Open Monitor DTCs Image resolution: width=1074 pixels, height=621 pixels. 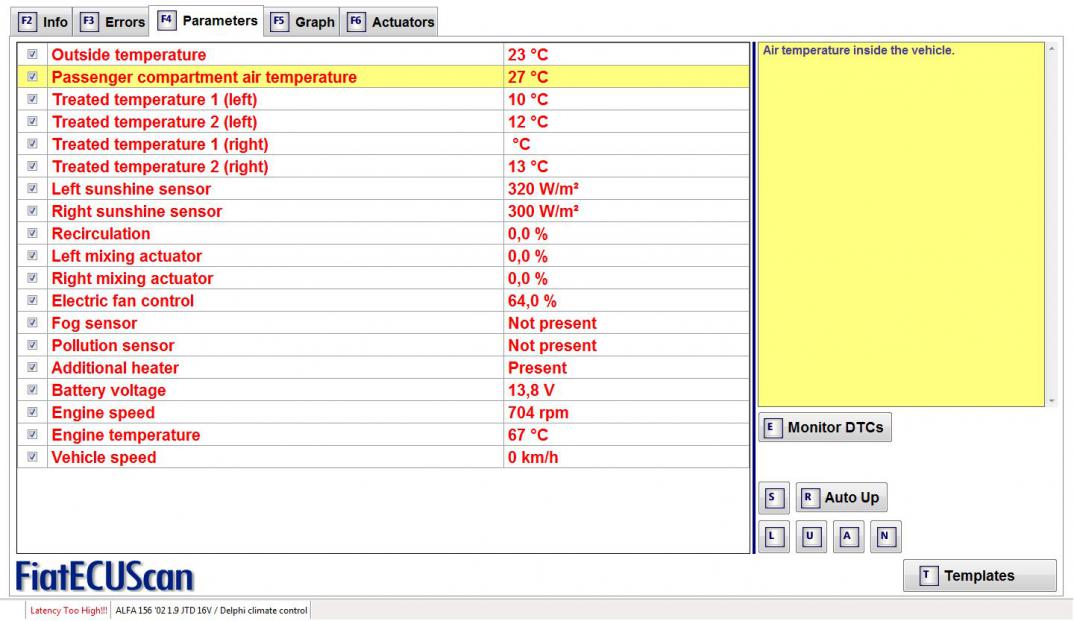[824, 427]
